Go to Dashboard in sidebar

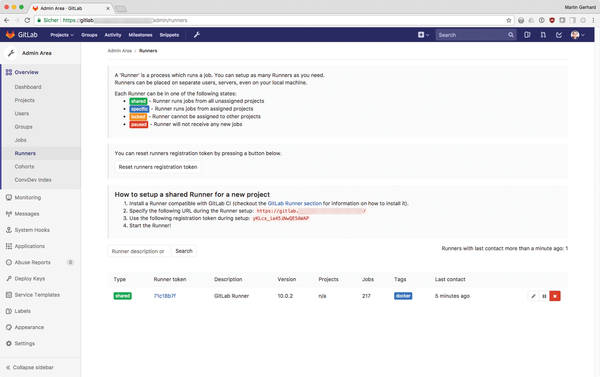pyautogui.click(x=28, y=87)
